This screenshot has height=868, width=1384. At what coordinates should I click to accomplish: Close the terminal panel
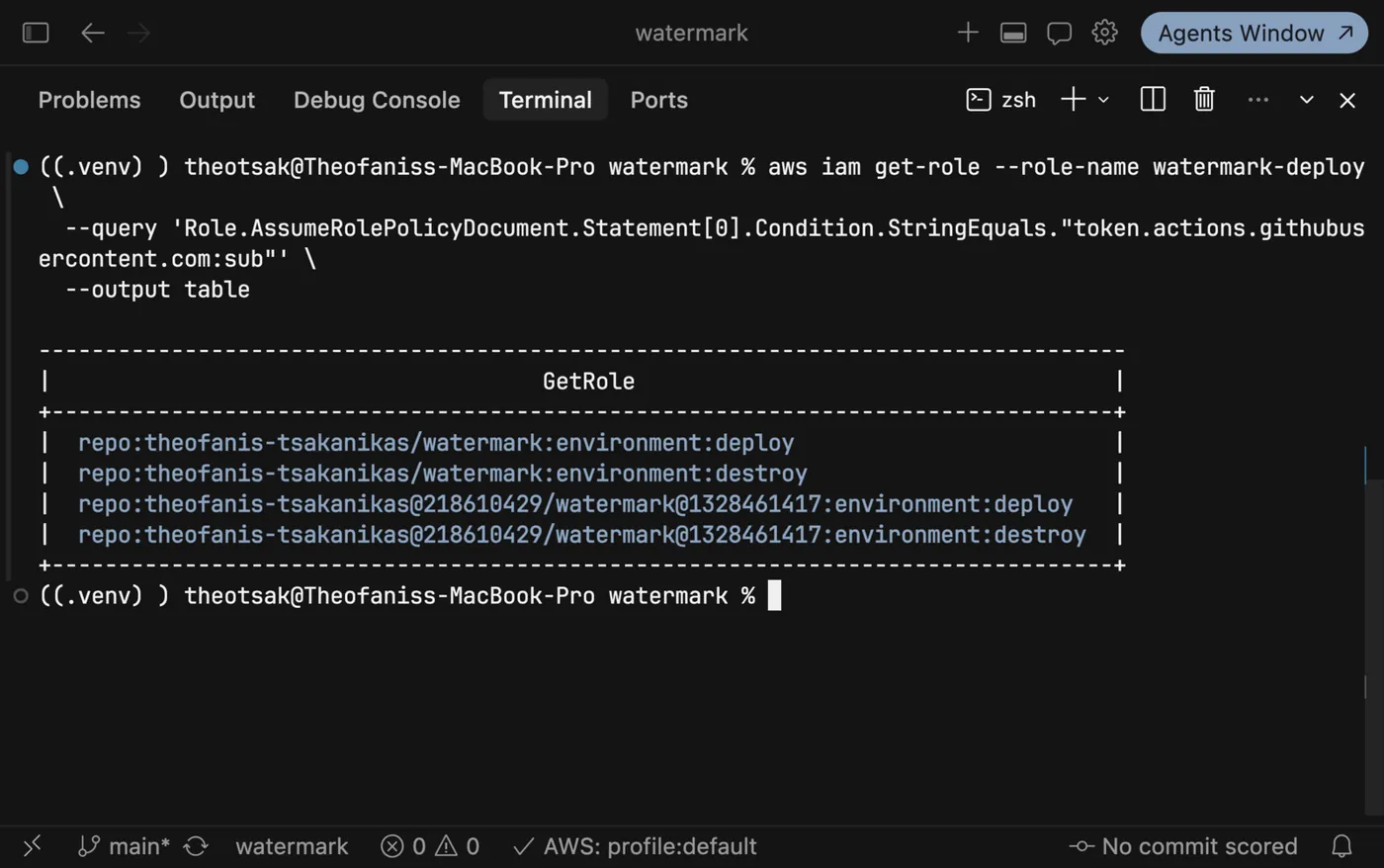(x=1347, y=100)
